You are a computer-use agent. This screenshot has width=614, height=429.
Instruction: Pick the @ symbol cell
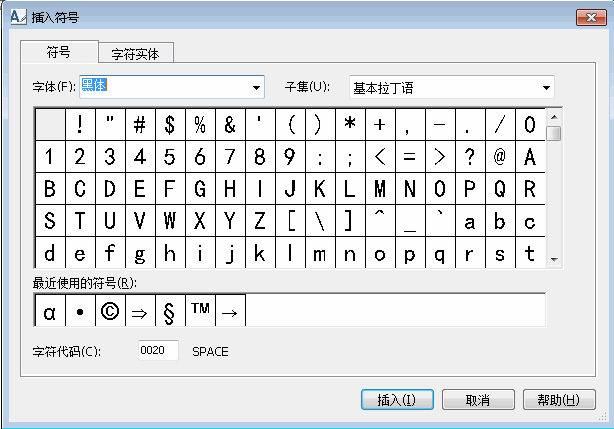click(500, 157)
